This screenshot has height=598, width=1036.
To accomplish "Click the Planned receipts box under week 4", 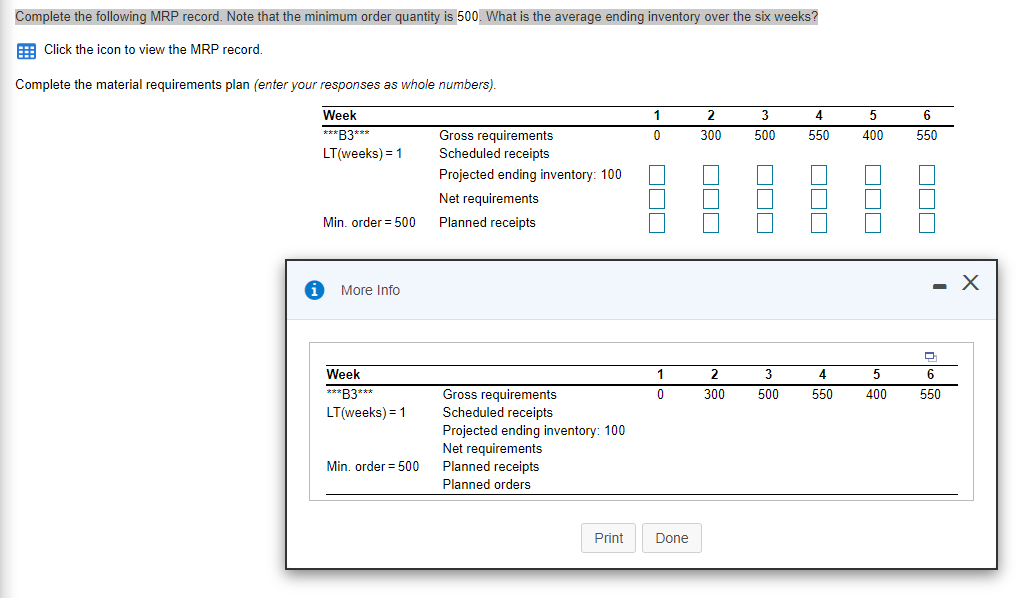I will coord(819,222).
